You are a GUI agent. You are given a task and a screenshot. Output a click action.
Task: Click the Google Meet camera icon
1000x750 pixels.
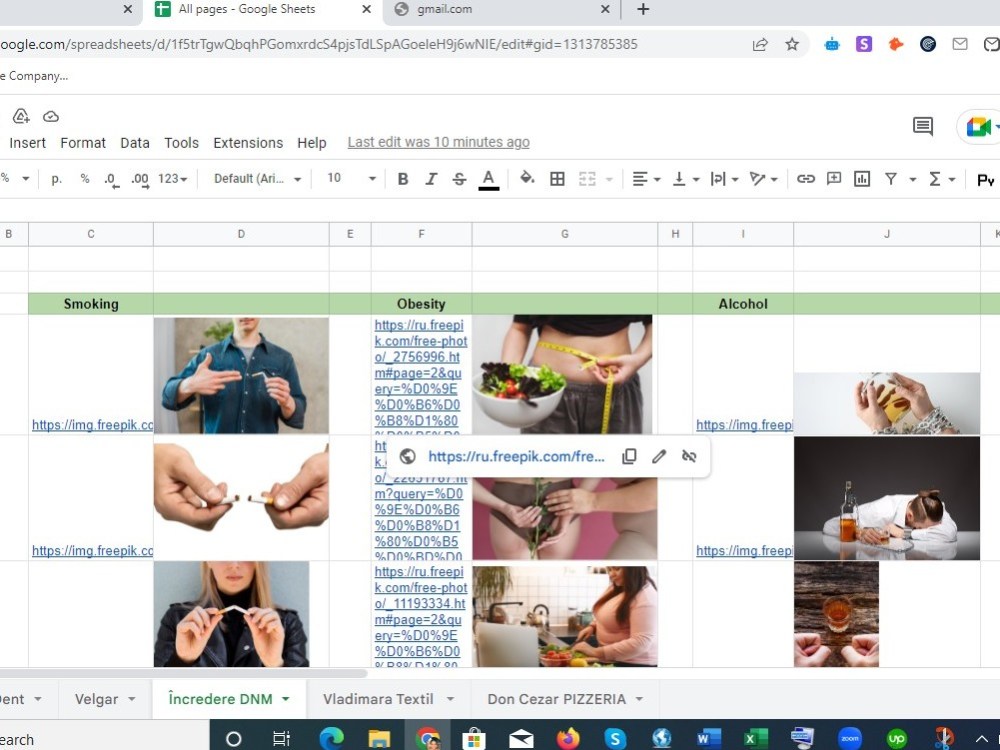(978, 126)
